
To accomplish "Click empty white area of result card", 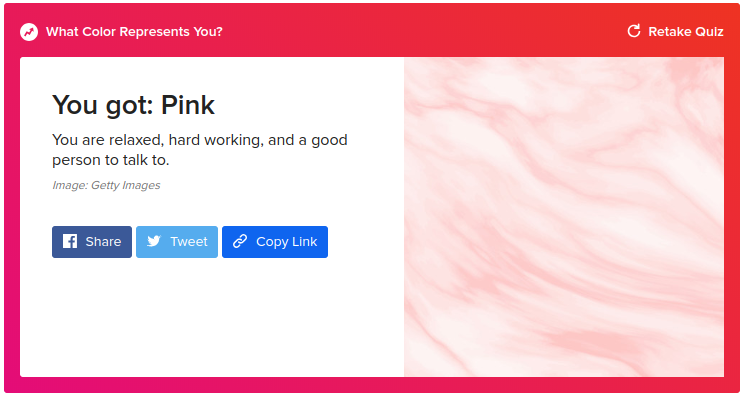I will tap(212, 321).
